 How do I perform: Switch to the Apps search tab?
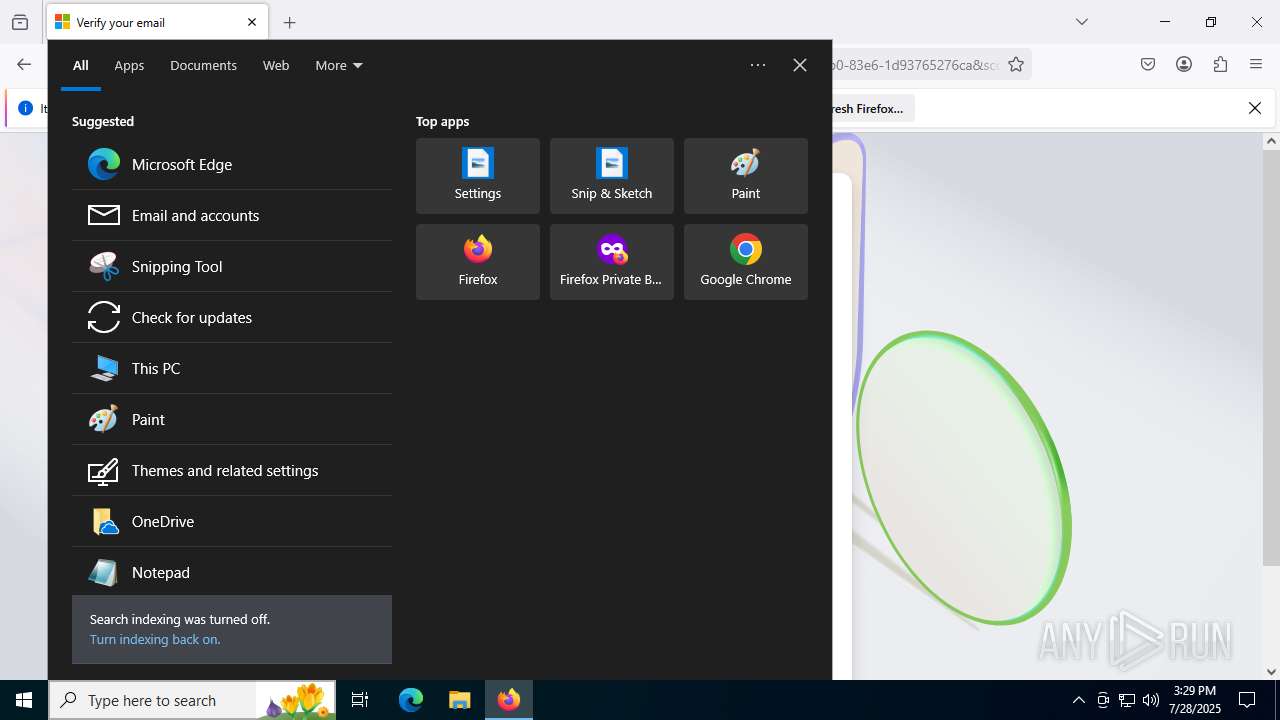(x=129, y=65)
